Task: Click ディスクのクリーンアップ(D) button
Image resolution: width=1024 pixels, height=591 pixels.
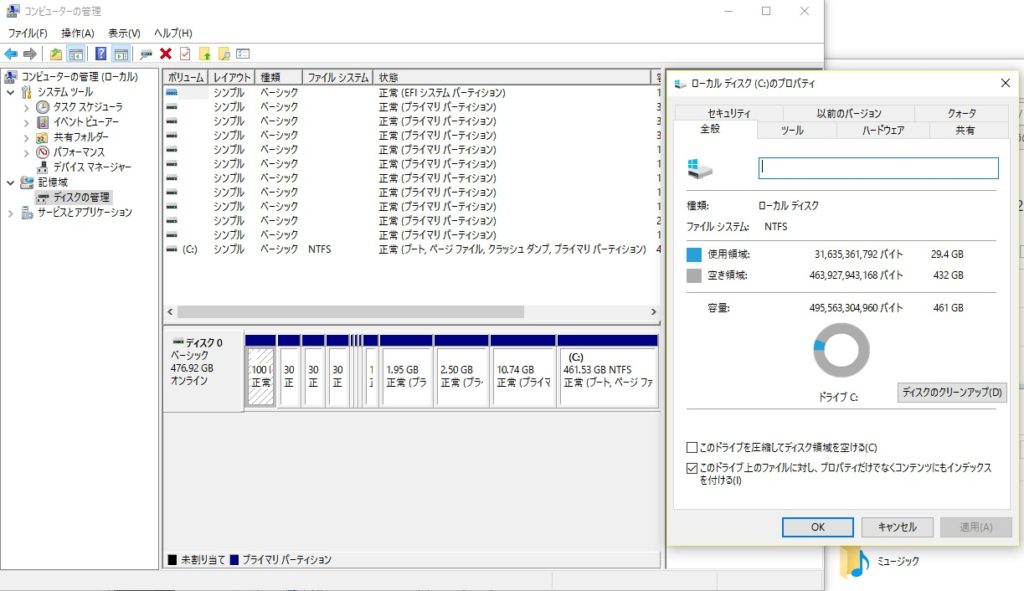Action: coord(952,392)
